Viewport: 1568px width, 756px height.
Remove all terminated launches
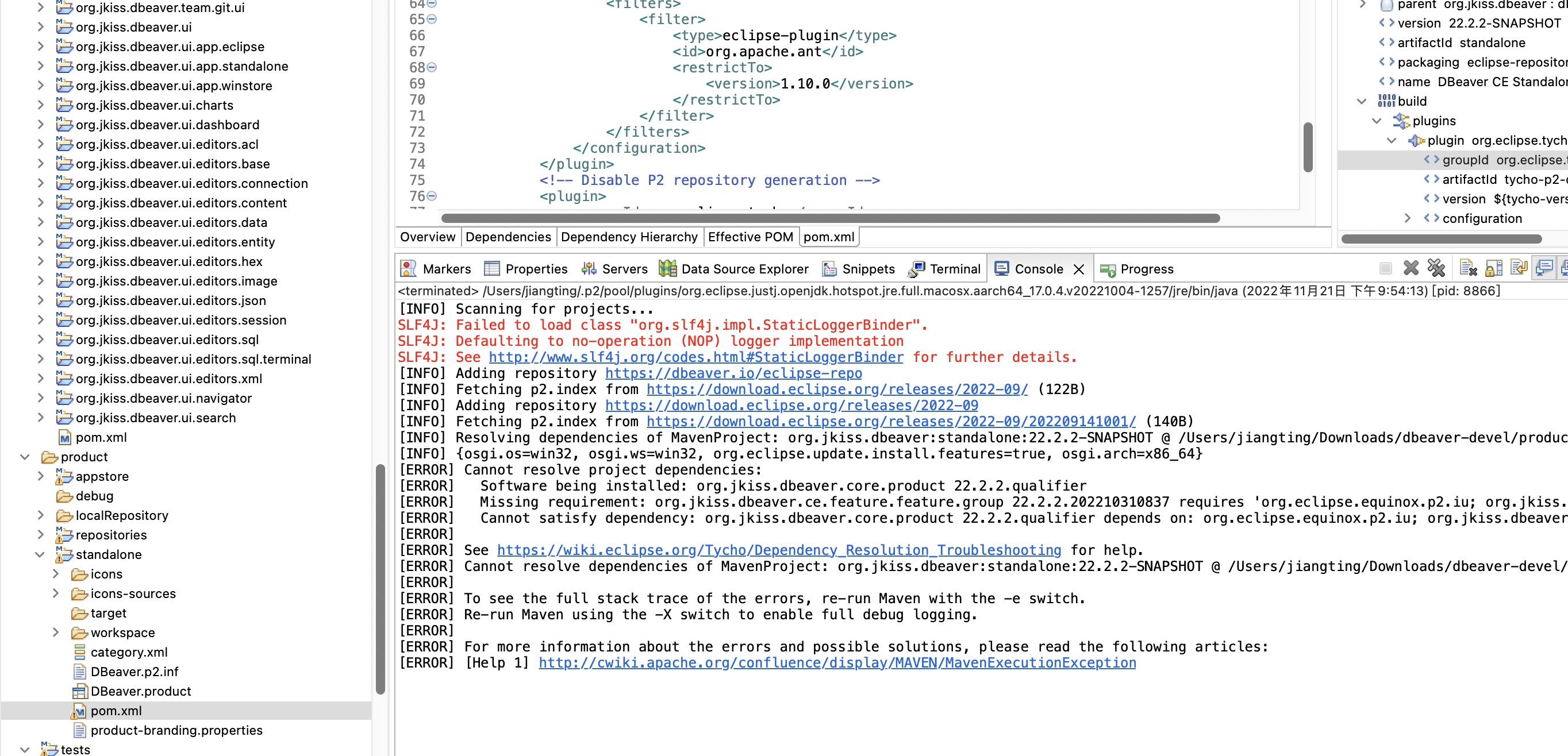[1436, 269]
